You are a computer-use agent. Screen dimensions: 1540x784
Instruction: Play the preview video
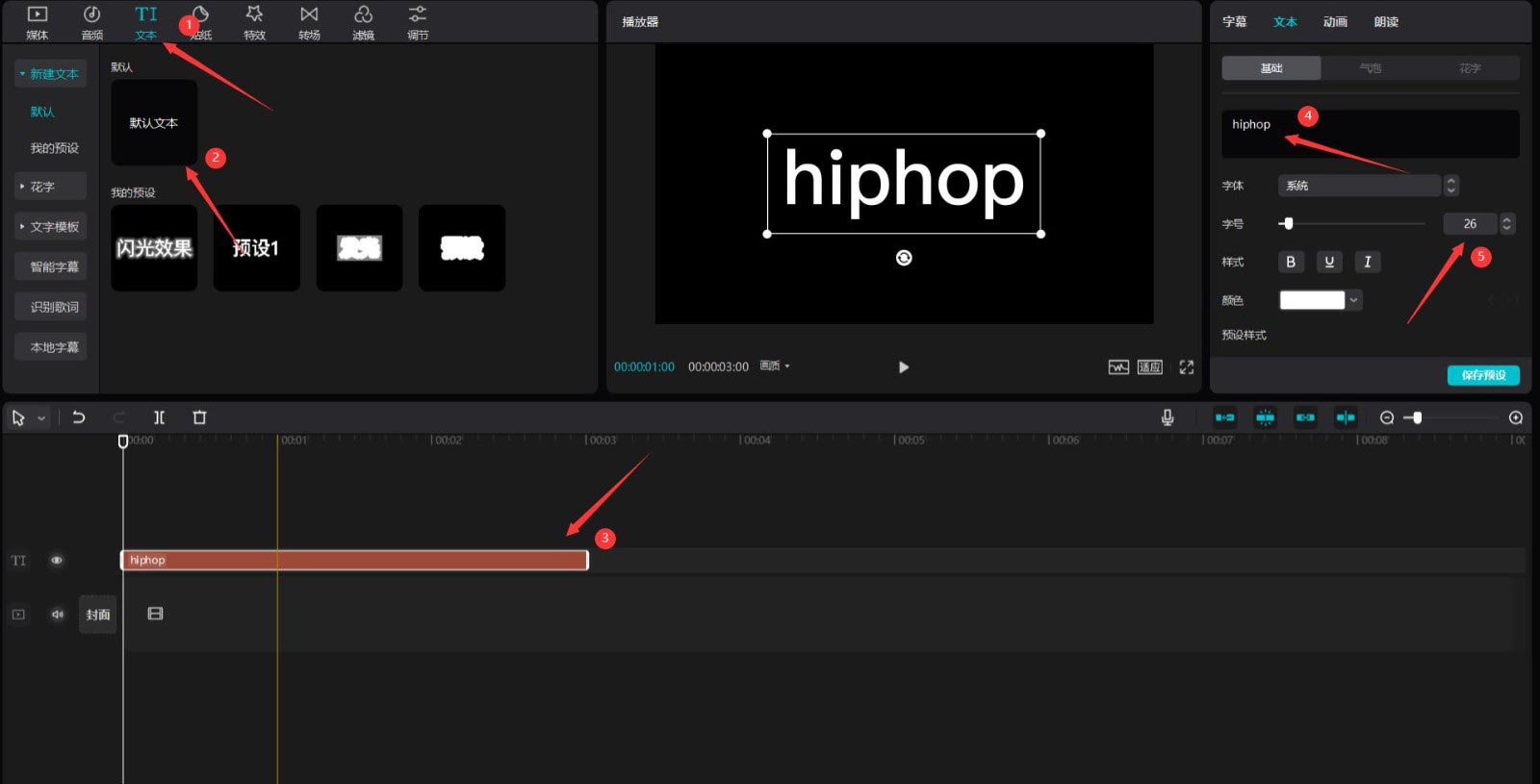point(904,367)
